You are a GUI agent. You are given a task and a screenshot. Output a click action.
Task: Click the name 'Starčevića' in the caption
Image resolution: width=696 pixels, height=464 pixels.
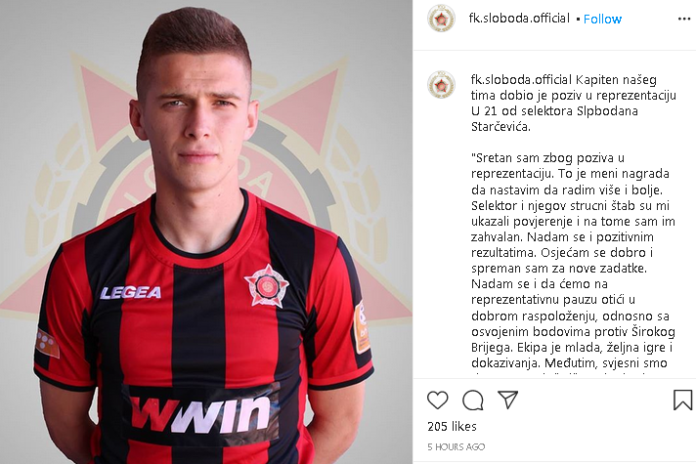pyautogui.click(x=501, y=127)
